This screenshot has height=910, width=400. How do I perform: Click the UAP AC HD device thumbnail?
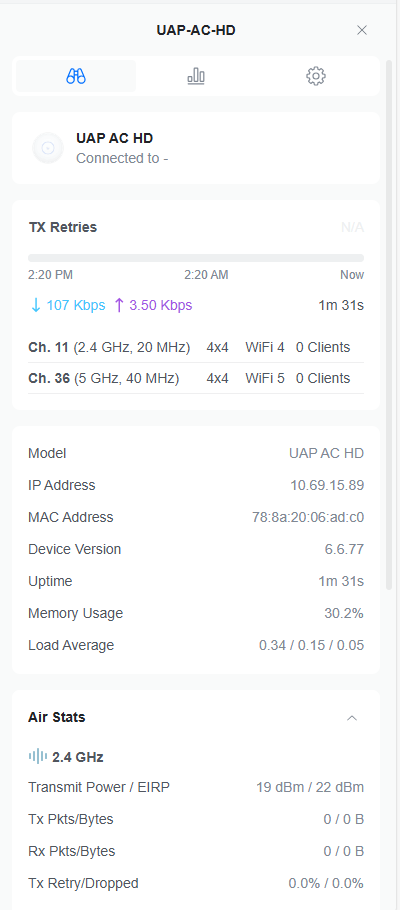48,148
